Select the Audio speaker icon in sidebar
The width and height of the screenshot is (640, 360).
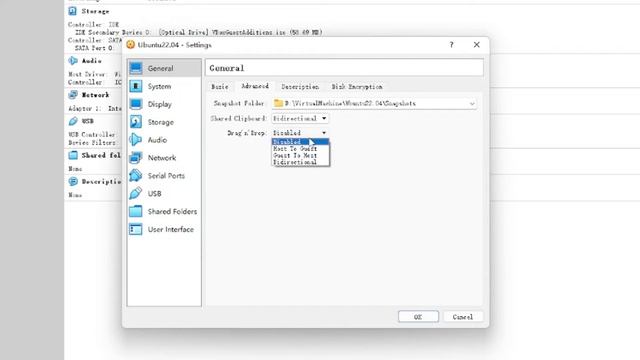pyautogui.click(x=136, y=140)
